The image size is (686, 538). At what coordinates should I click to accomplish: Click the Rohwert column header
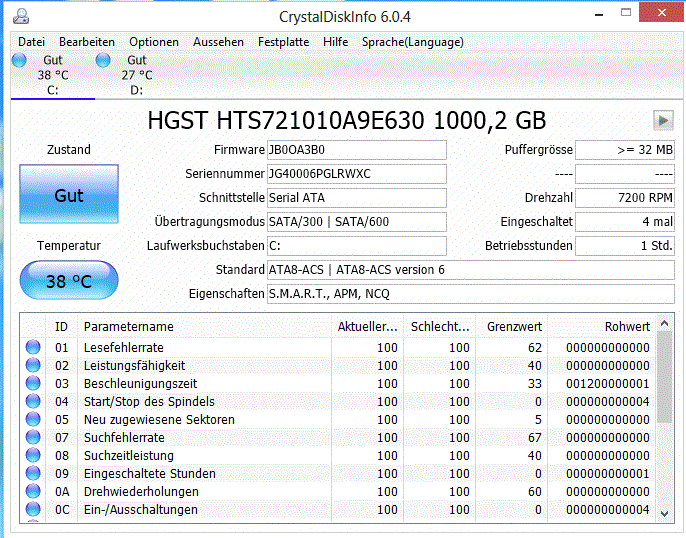[x=602, y=327]
